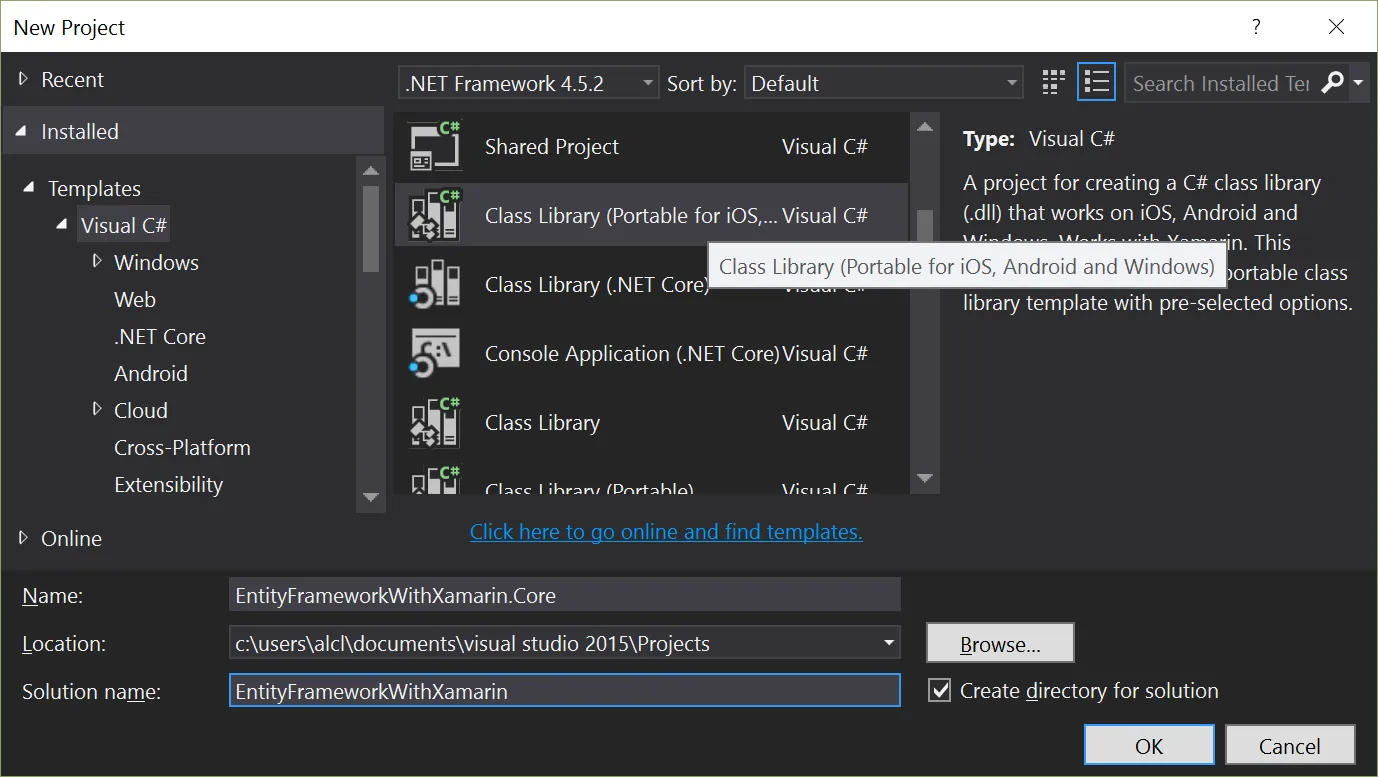Viewport: 1378px width, 777px height.
Task: Select the Android template category
Action: pos(151,373)
